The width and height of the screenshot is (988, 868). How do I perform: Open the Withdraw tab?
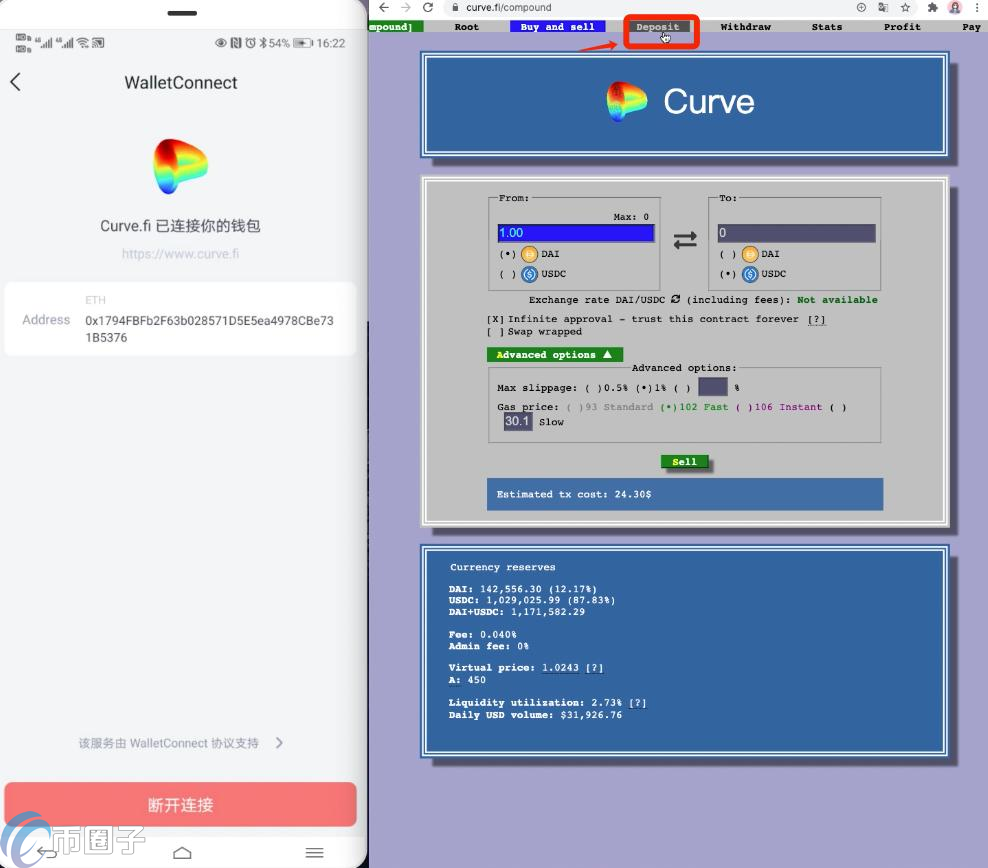point(745,26)
